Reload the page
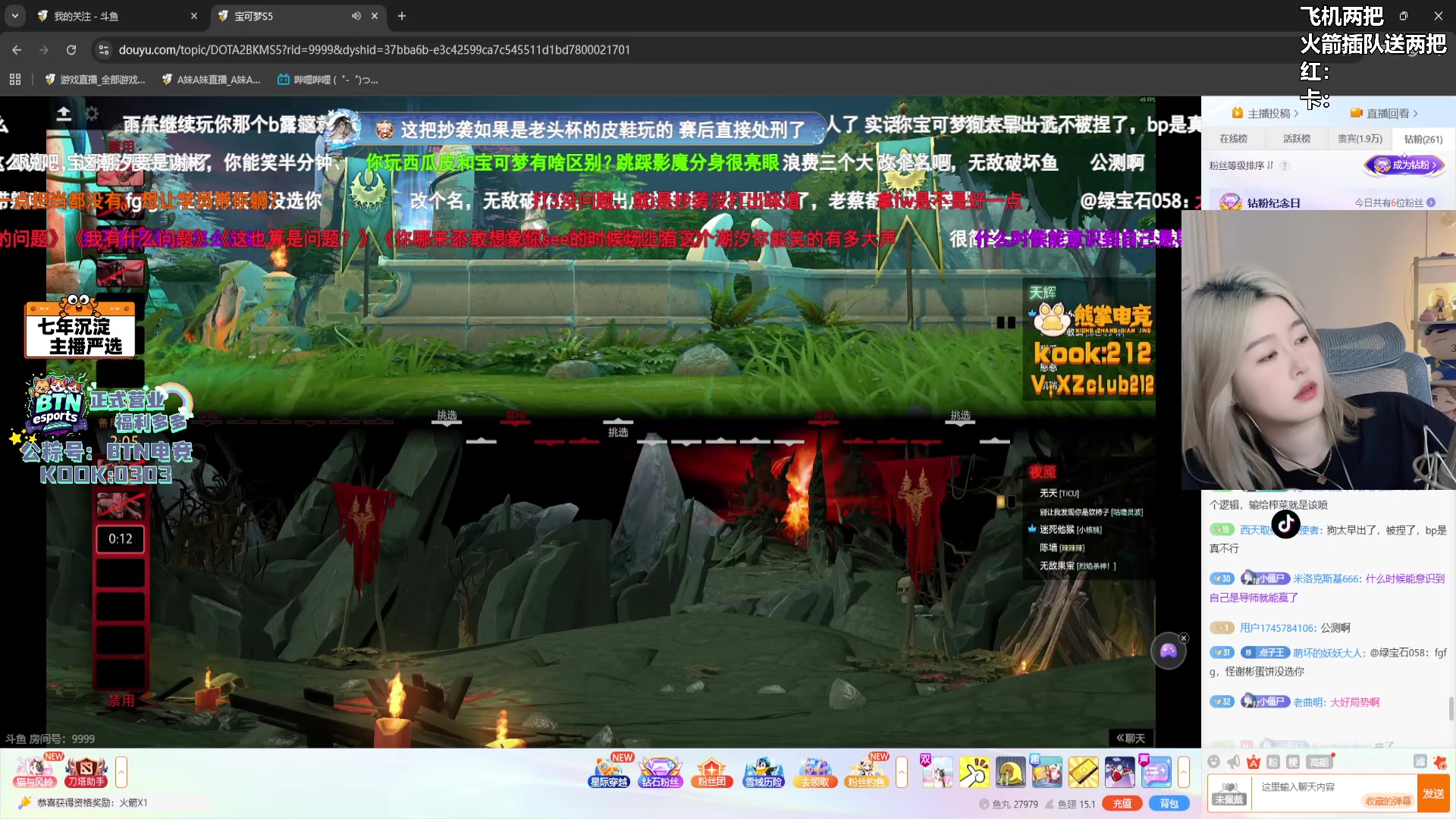Viewport: 1456px width, 819px height. click(x=71, y=50)
